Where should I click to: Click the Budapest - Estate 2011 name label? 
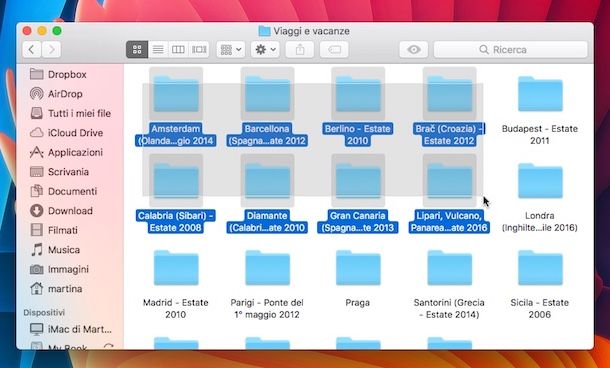(x=540, y=135)
